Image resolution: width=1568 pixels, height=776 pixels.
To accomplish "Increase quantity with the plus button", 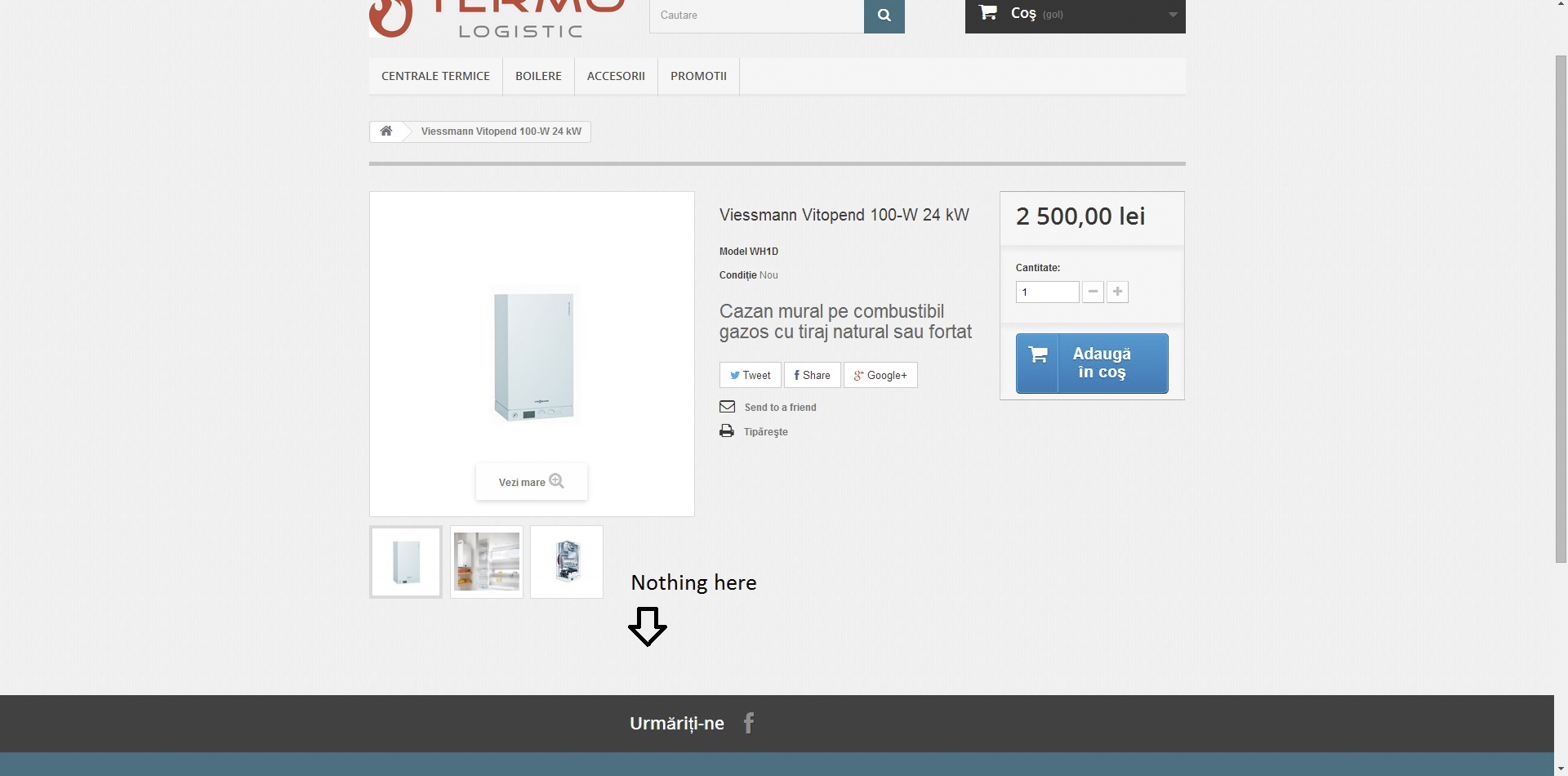I will coord(1117,292).
